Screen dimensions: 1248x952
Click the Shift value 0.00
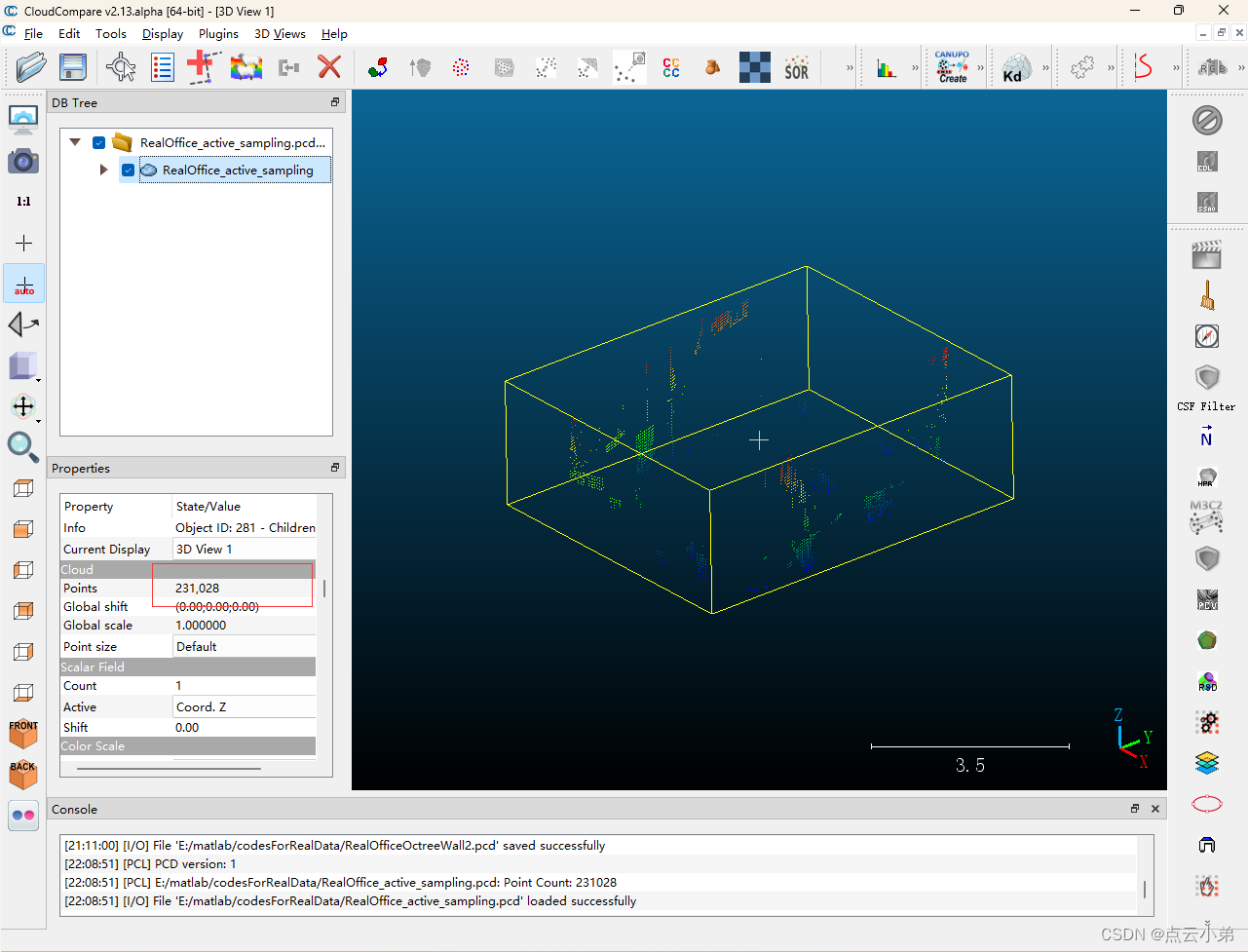187,727
